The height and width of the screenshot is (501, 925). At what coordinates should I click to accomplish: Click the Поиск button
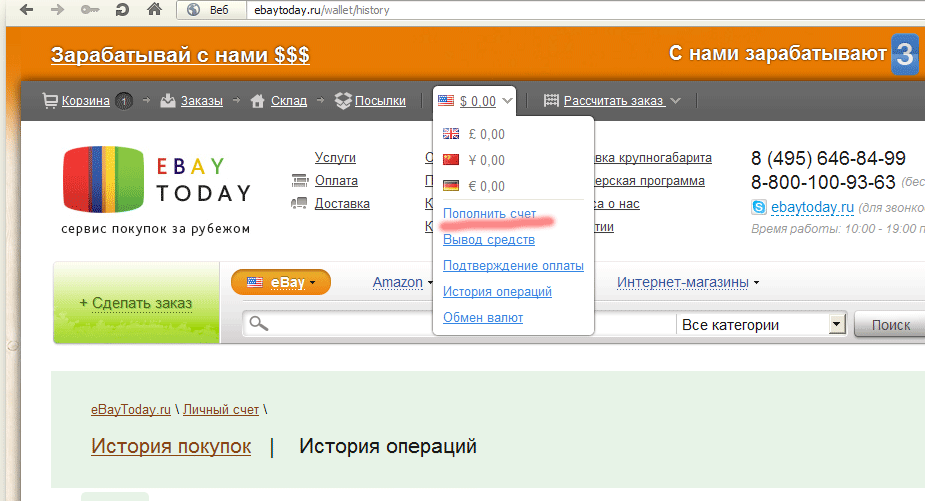point(891,325)
